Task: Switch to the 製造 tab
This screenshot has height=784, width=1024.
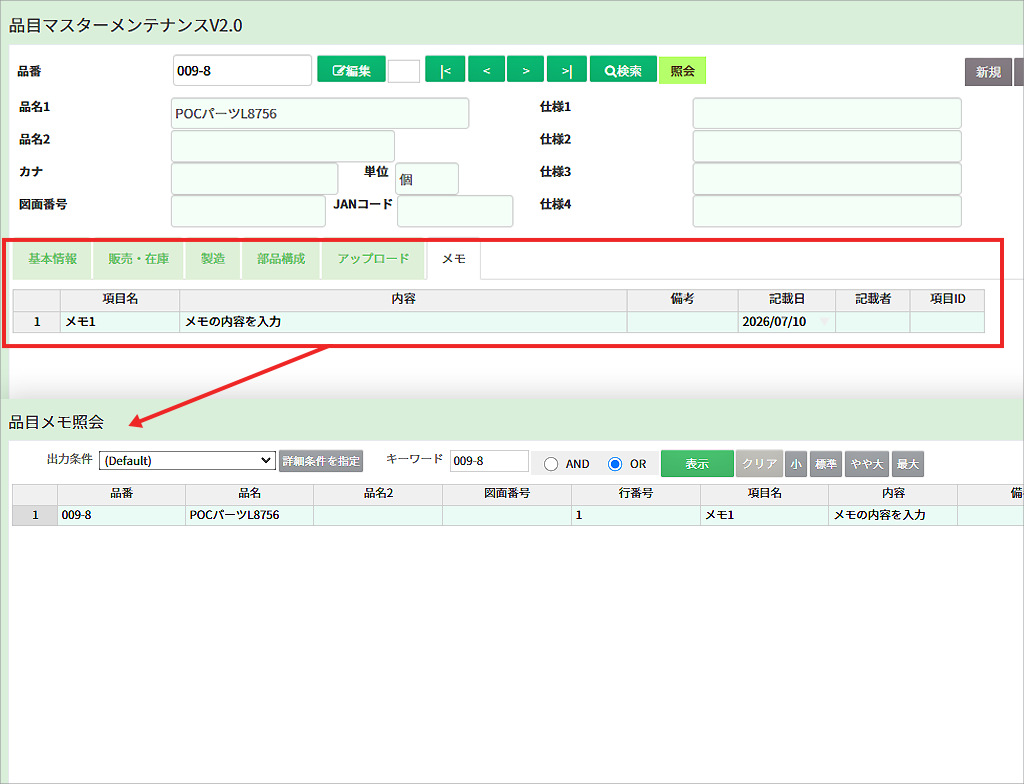Action: point(213,259)
